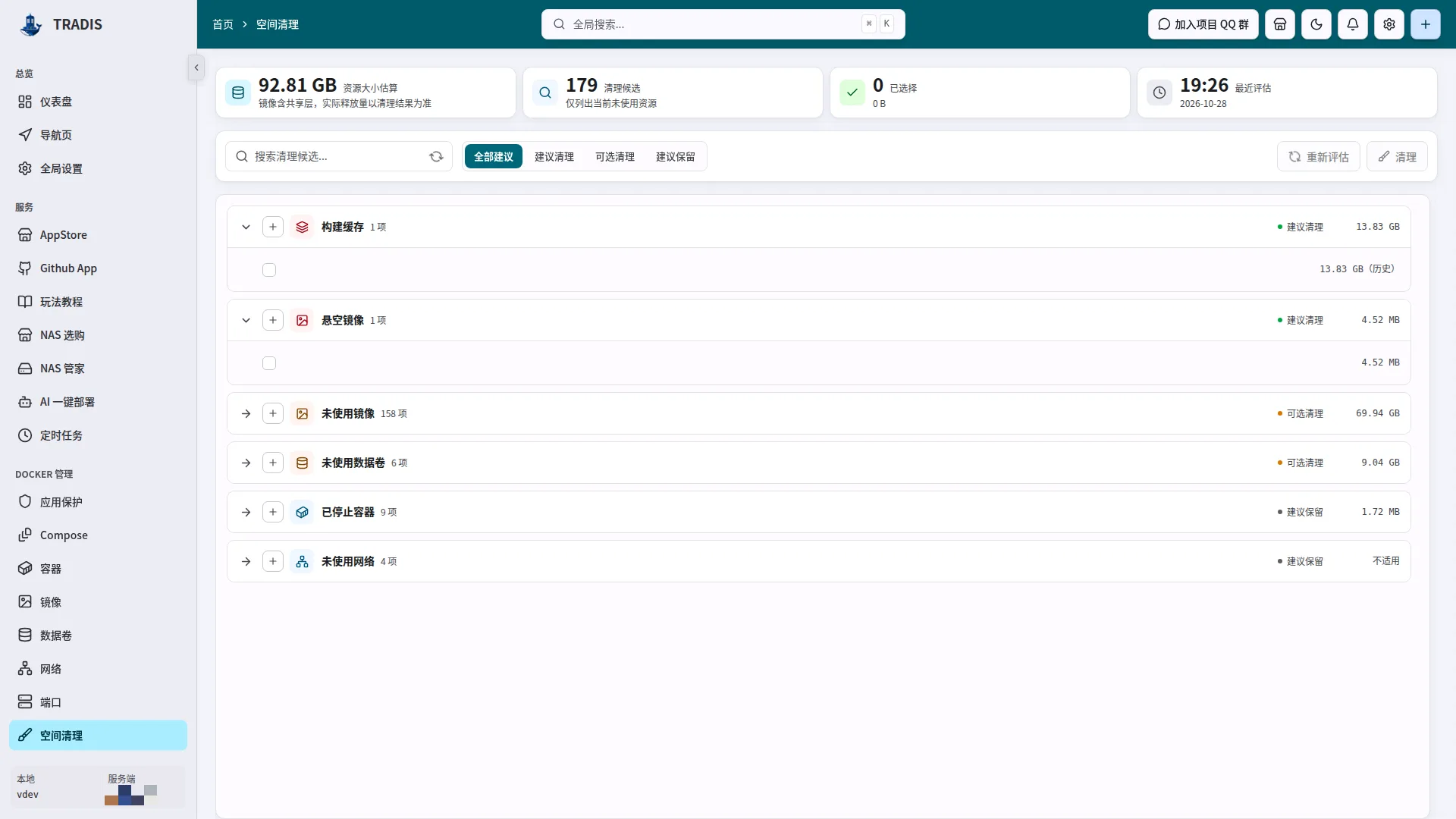Toggle dark mode moon icon
The width and height of the screenshot is (1456, 819).
[1316, 24]
